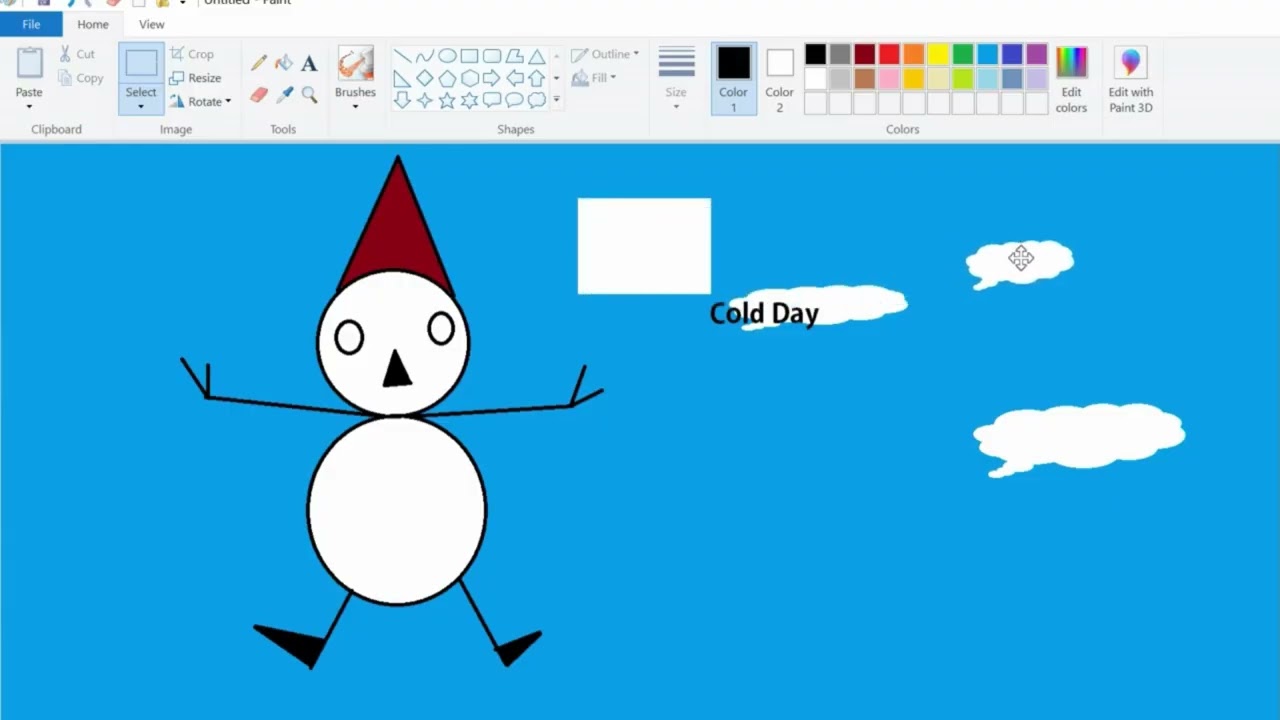The height and width of the screenshot is (720, 1280).
Task: Open the shape Fill dropdown
Action: (x=593, y=77)
